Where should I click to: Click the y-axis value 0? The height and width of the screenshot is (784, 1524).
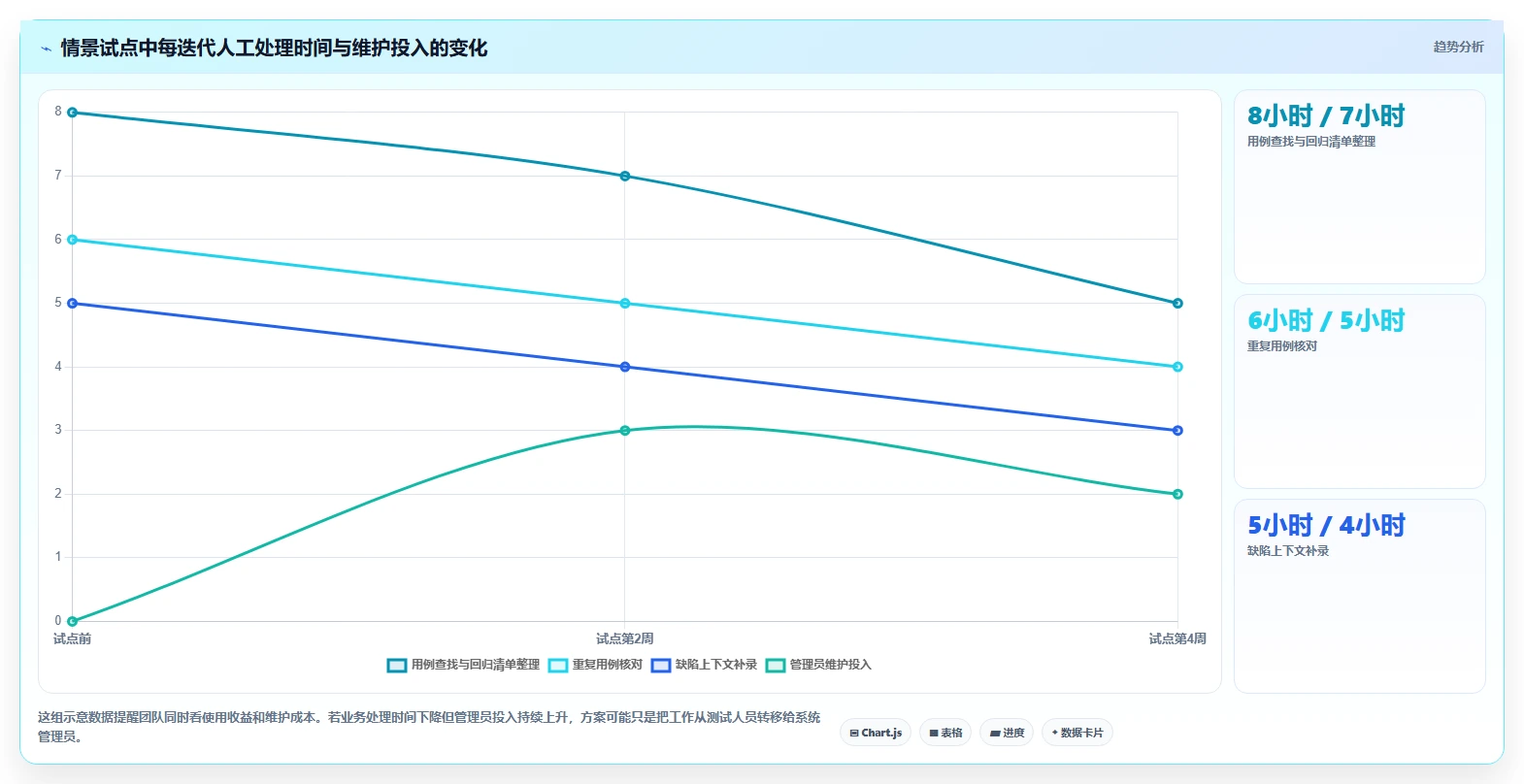(58, 621)
